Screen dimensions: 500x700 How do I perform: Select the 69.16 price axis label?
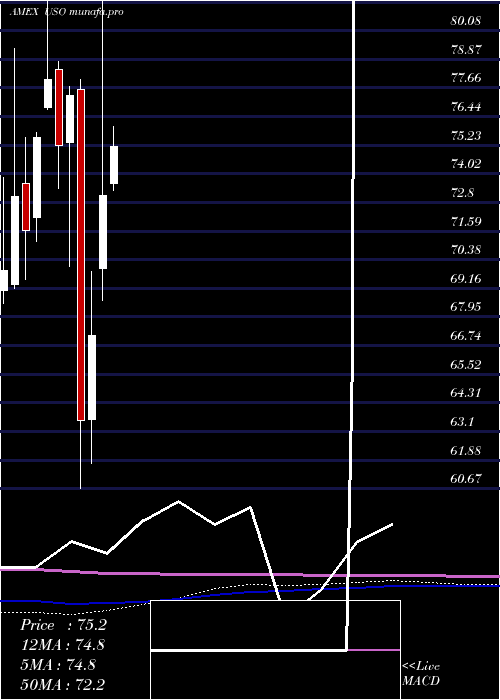point(466,279)
